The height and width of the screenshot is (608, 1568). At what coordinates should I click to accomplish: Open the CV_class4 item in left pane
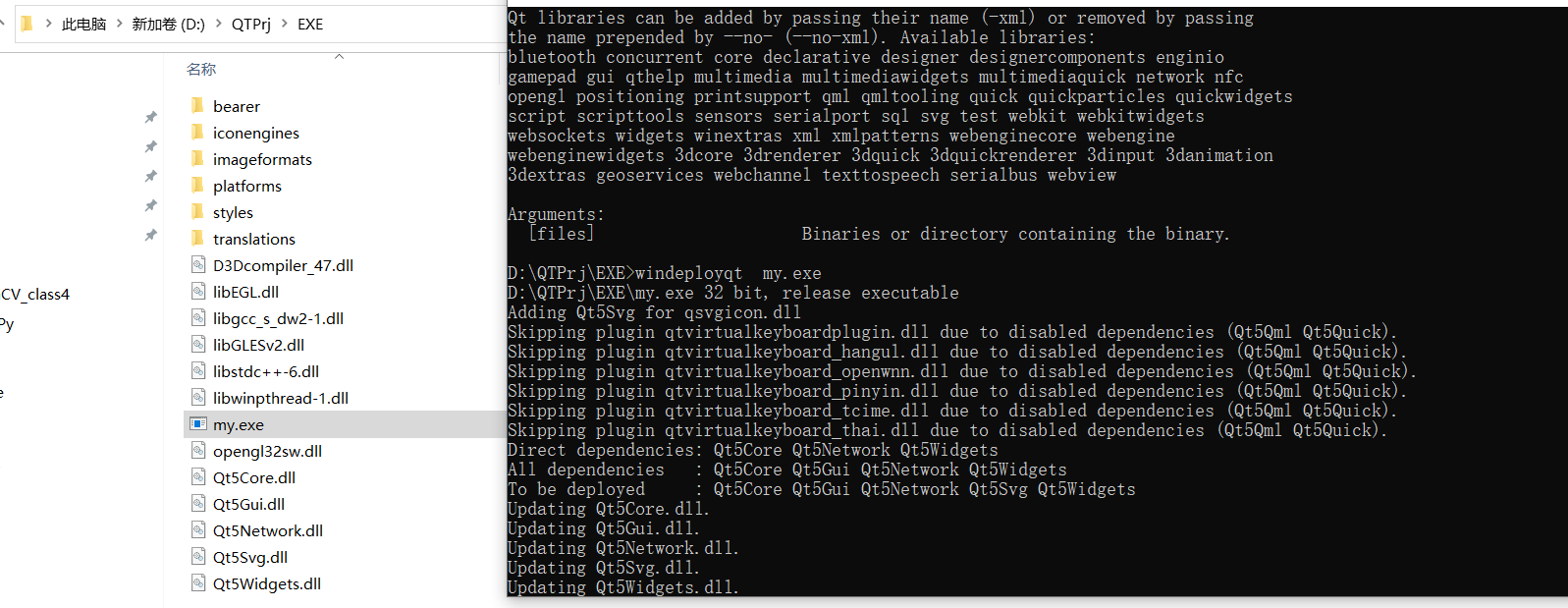click(x=35, y=294)
